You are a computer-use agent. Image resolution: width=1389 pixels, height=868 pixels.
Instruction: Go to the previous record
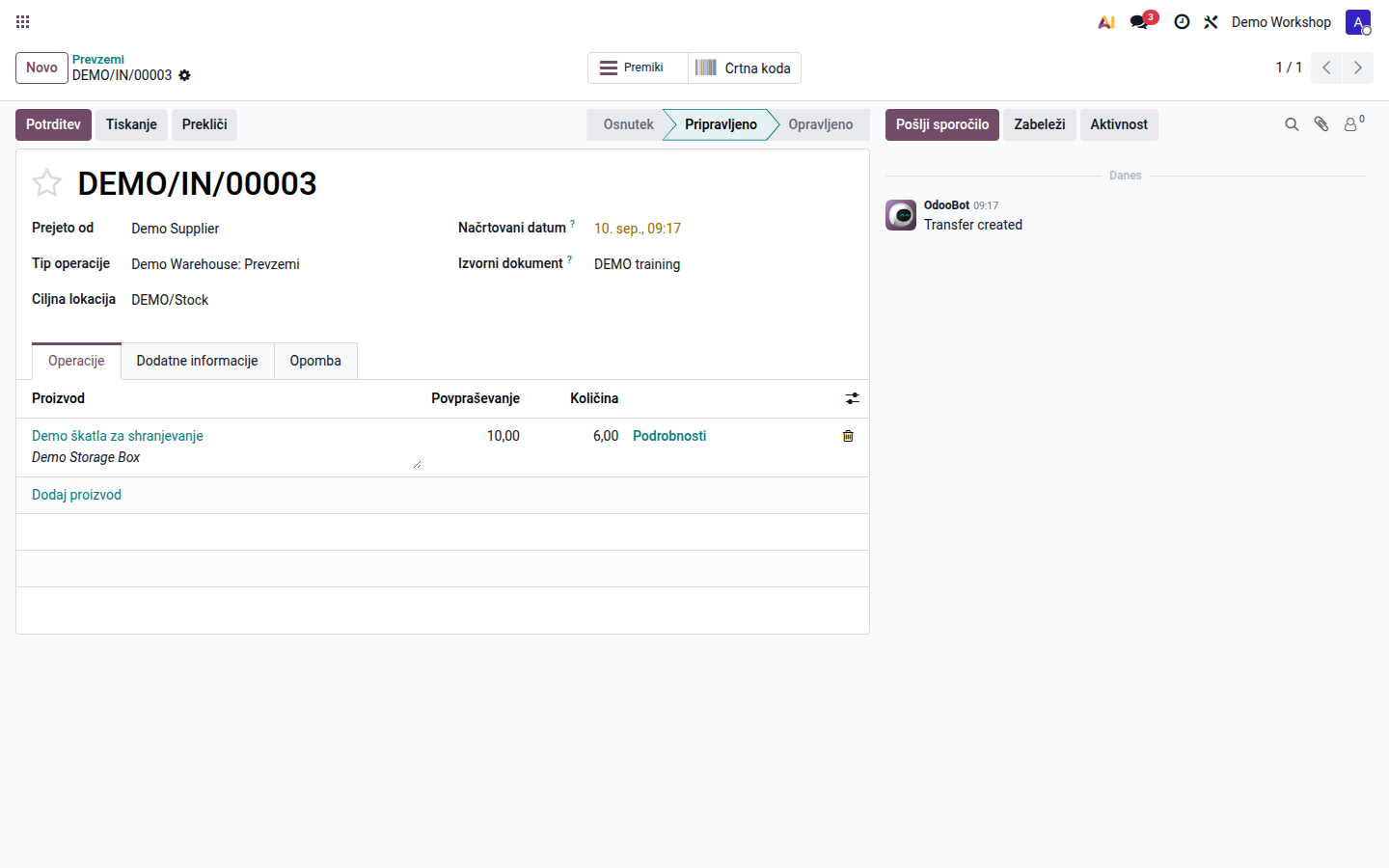1326,68
